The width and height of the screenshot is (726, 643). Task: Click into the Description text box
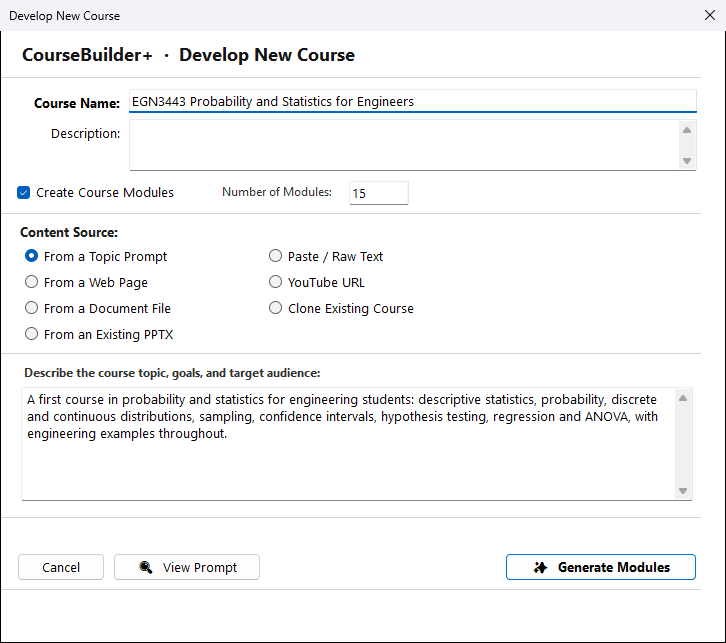pyautogui.click(x=404, y=145)
